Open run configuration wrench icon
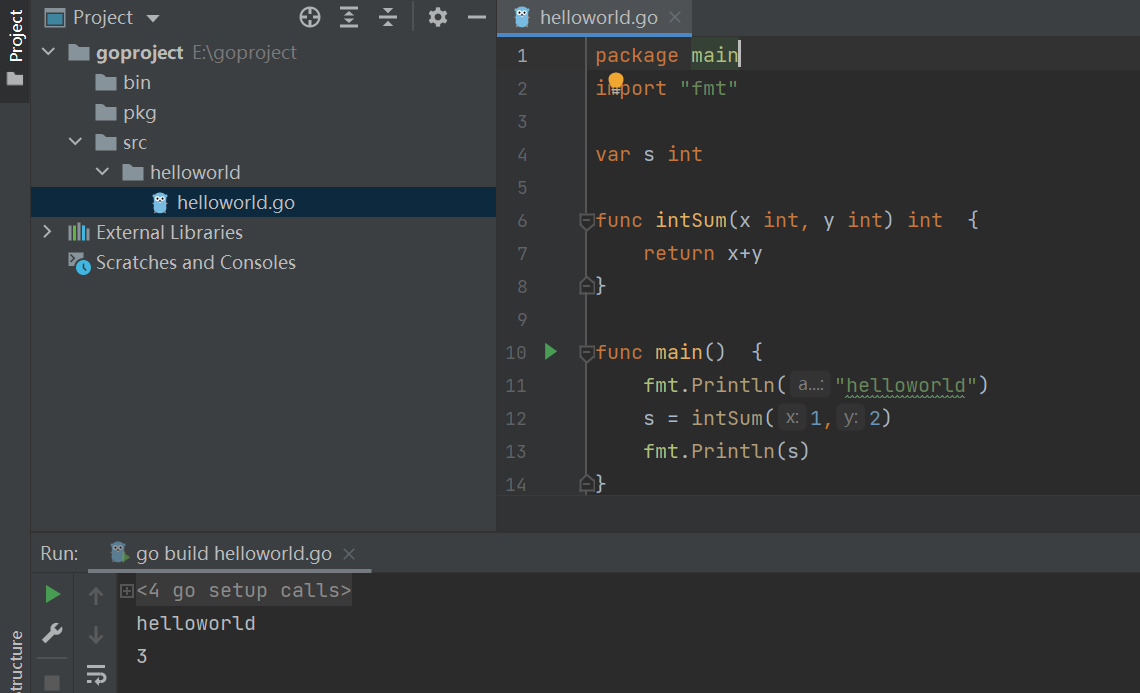 (x=52, y=633)
